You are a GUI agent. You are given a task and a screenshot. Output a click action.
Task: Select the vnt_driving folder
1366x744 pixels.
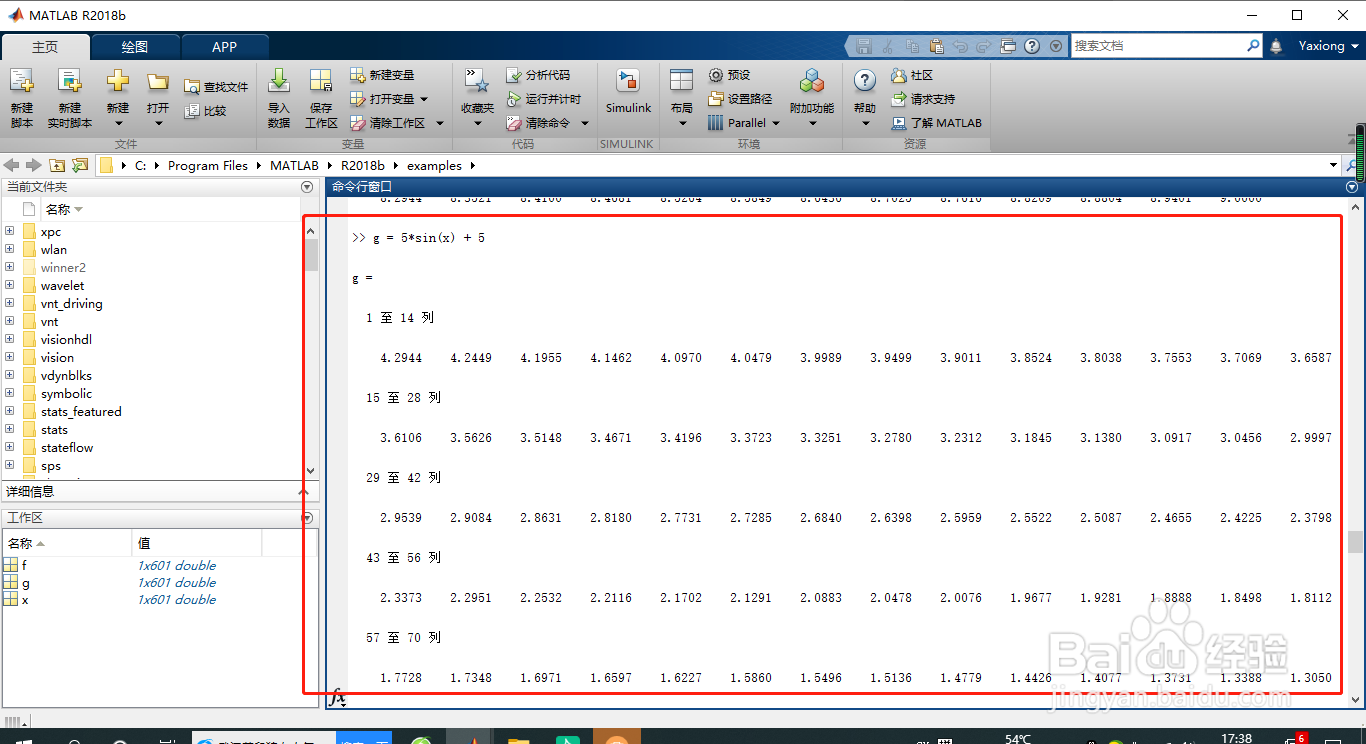[x=71, y=303]
